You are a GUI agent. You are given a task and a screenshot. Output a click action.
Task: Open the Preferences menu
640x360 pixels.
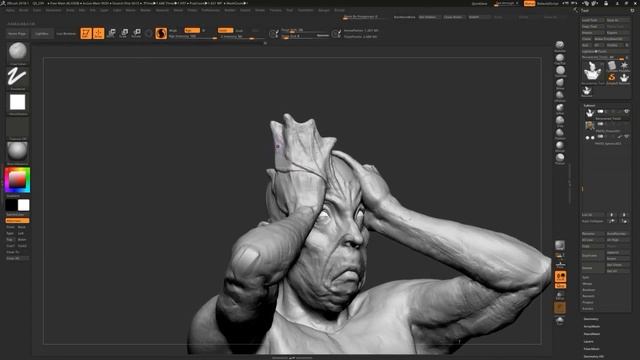click(211, 10)
